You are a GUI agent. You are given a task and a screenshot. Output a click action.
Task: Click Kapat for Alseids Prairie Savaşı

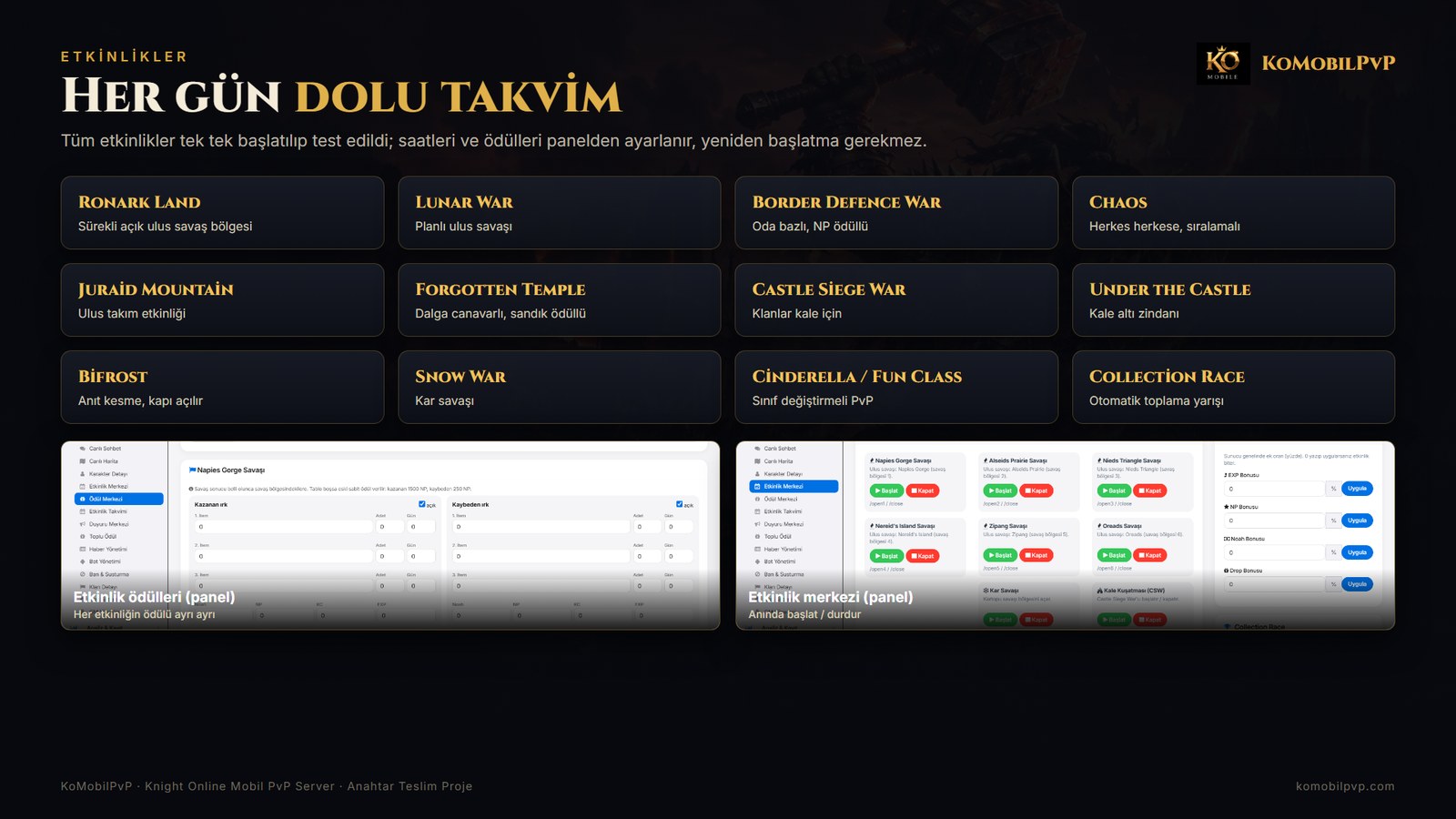[x=1036, y=490]
